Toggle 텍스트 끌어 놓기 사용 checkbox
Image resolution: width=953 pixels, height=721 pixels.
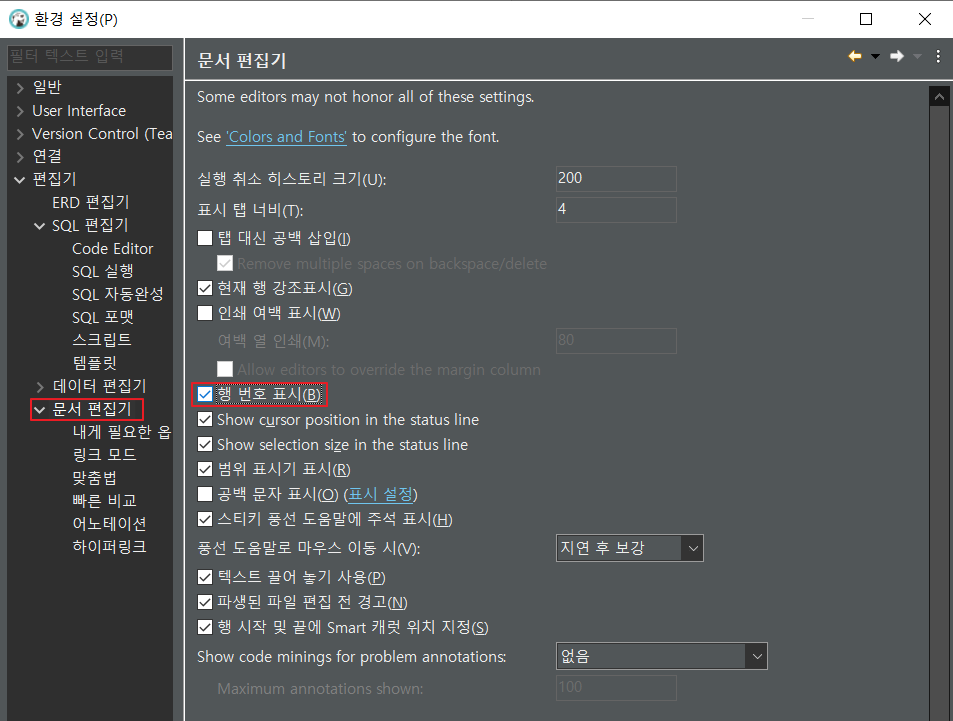click(x=205, y=577)
